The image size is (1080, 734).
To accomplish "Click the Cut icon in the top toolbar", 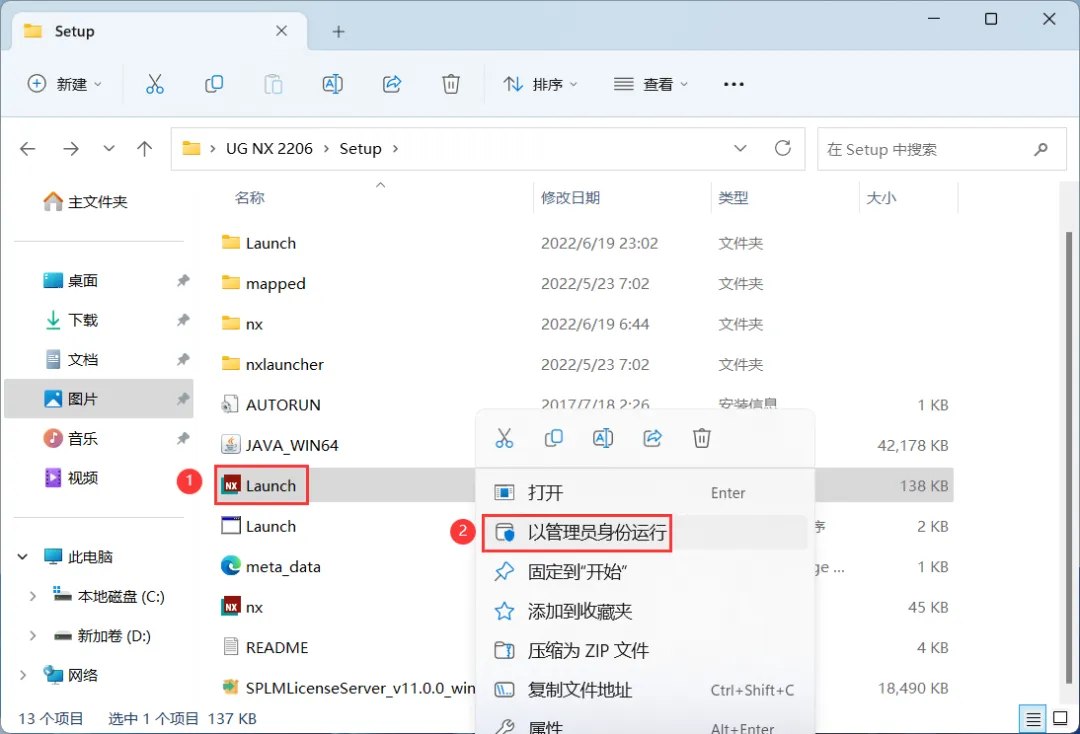I will [155, 84].
